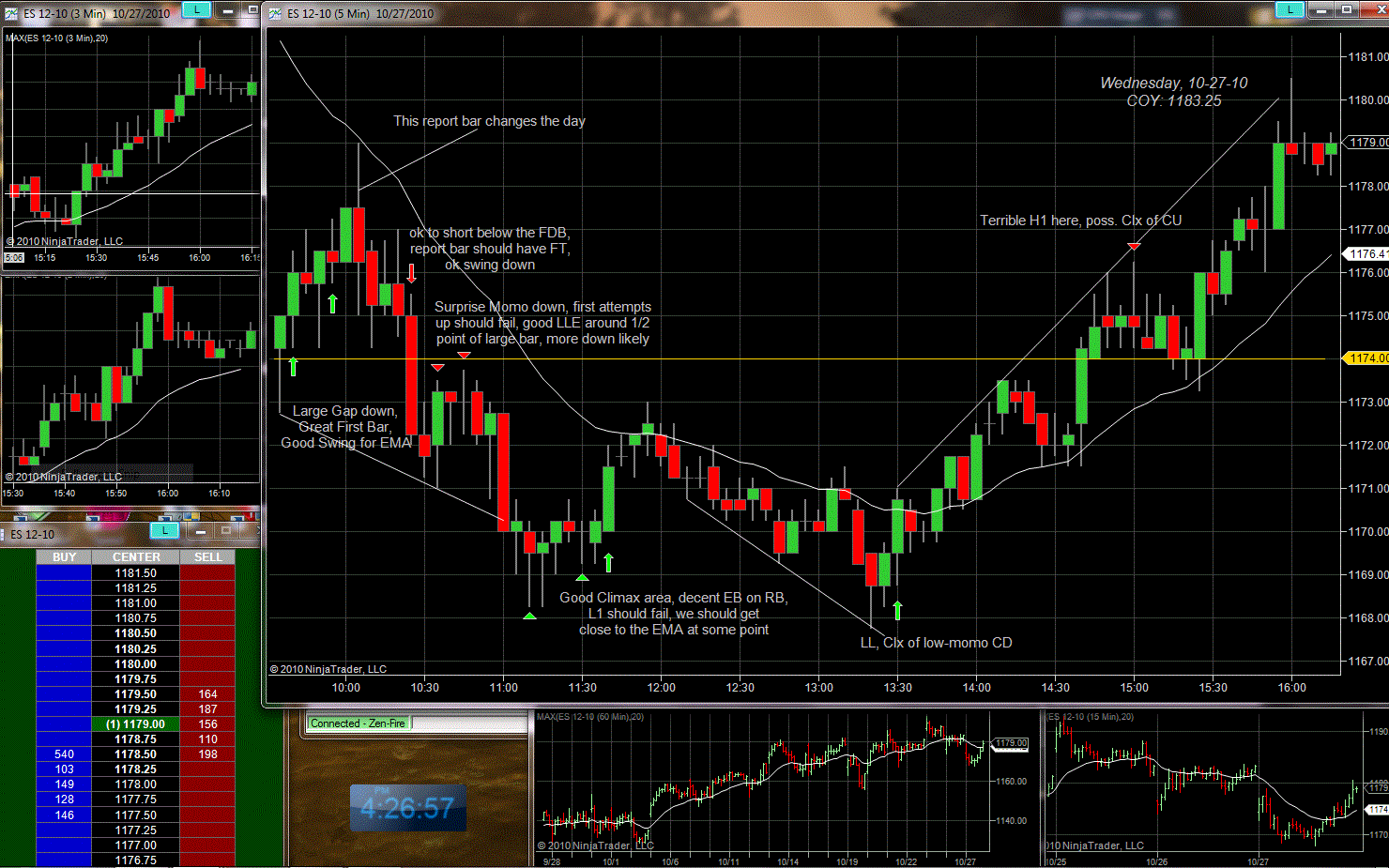Click the L link button on 5 Min chart
This screenshot has width=1389, height=868.
tap(1290, 9)
